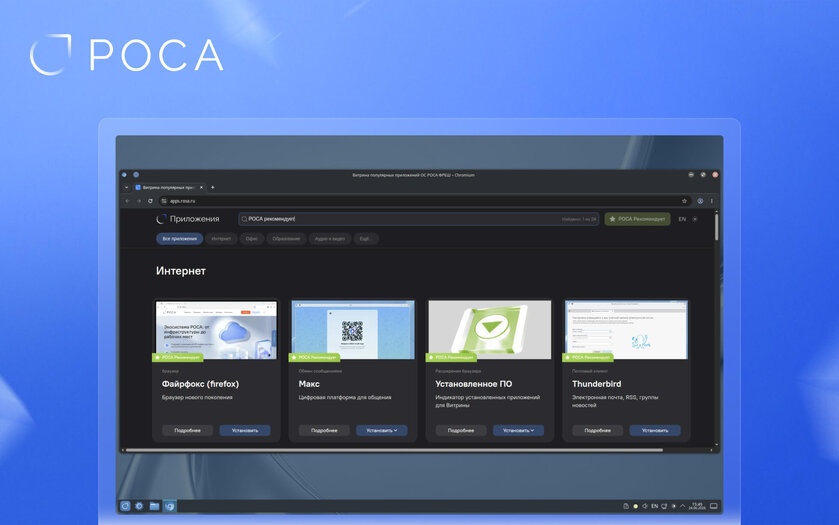Click the volume icon in system tray

point(645,506)
